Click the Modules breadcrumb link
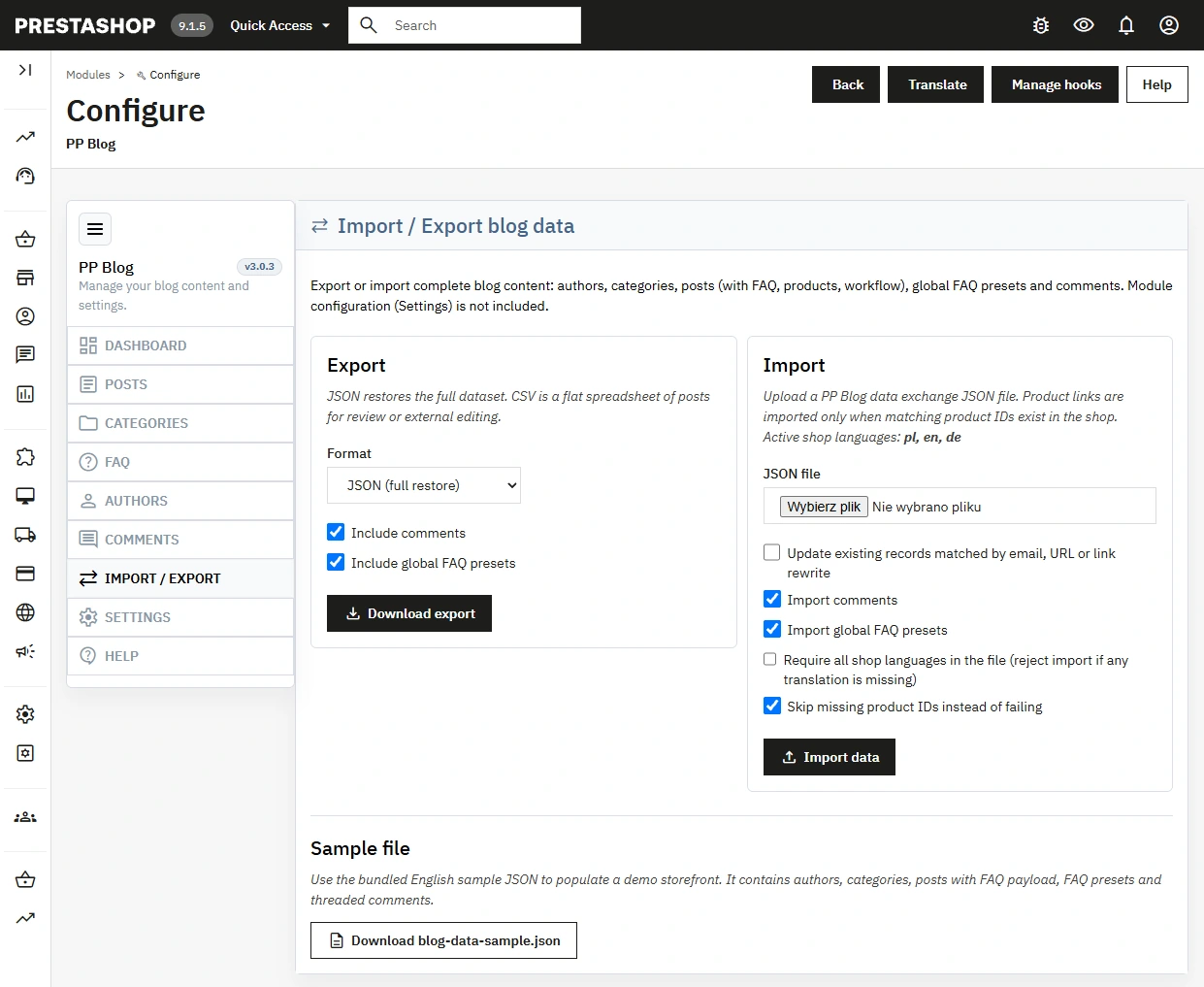 (88, 75)
